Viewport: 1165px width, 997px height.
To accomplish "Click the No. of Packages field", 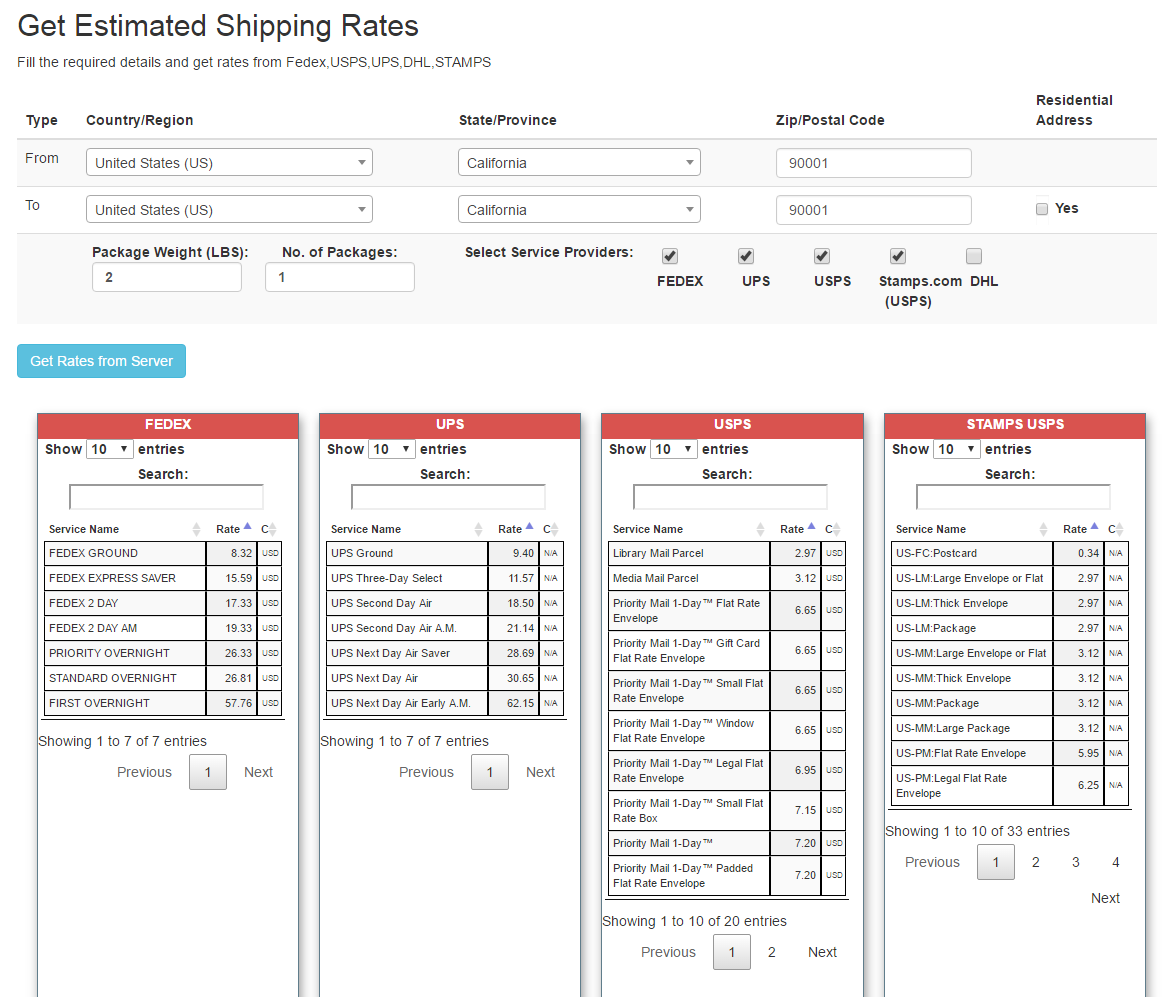I will point(340,277).
